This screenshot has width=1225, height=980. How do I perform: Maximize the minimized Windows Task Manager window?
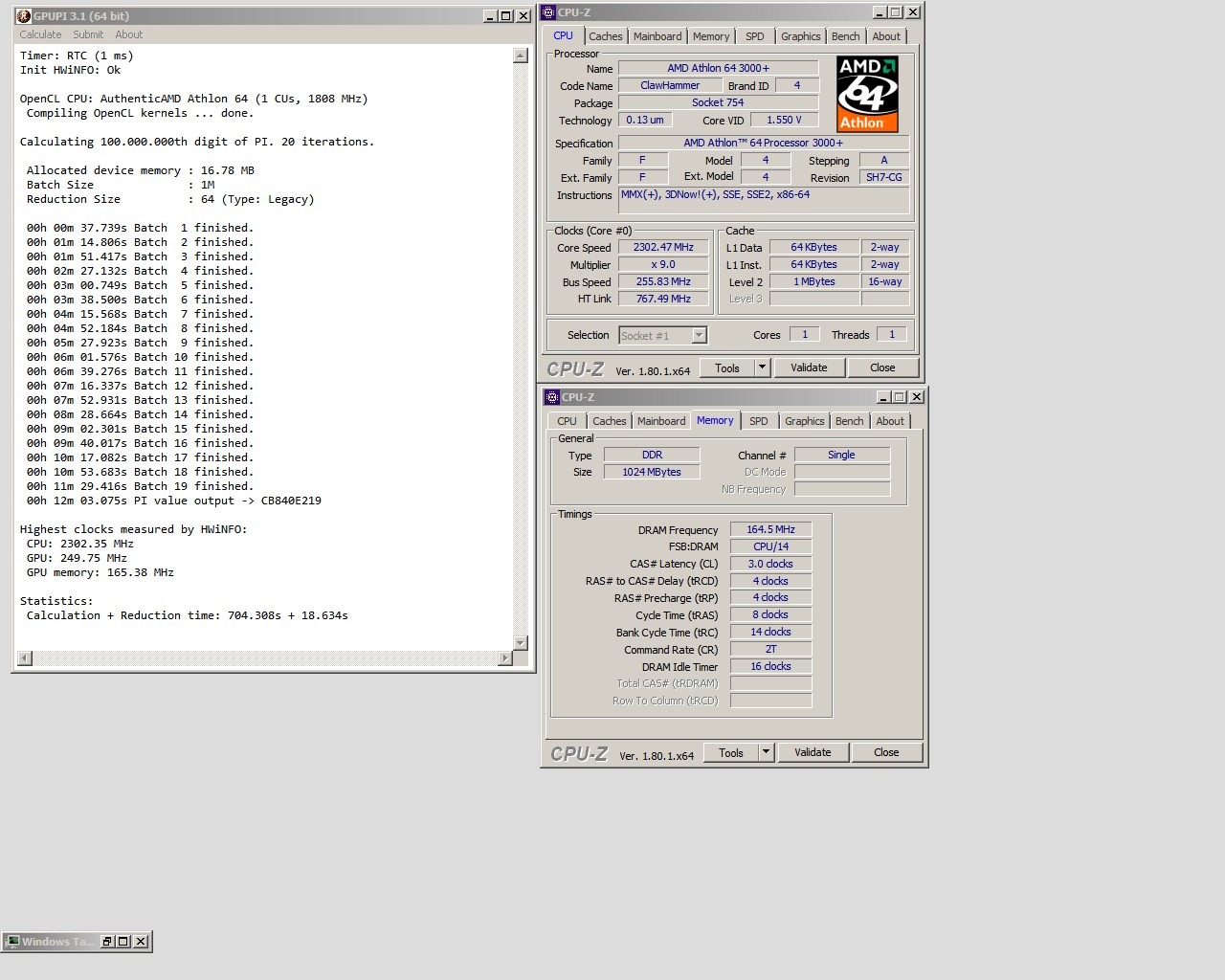(123, 942)
